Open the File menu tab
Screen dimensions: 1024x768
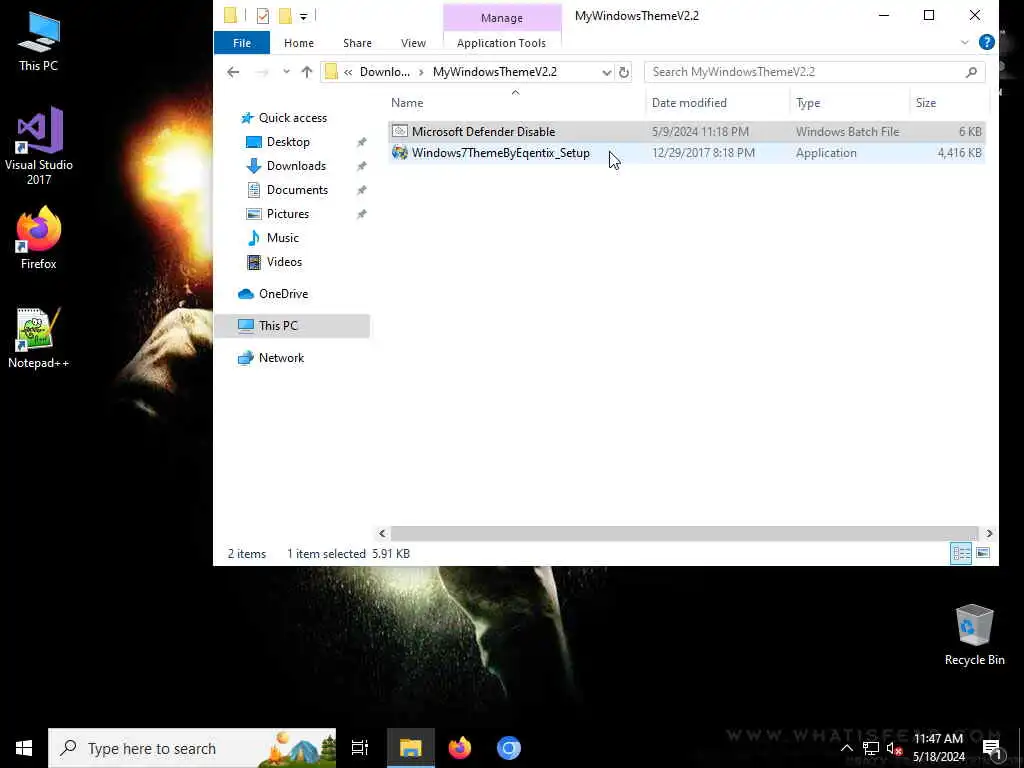[x=242, y=43]
